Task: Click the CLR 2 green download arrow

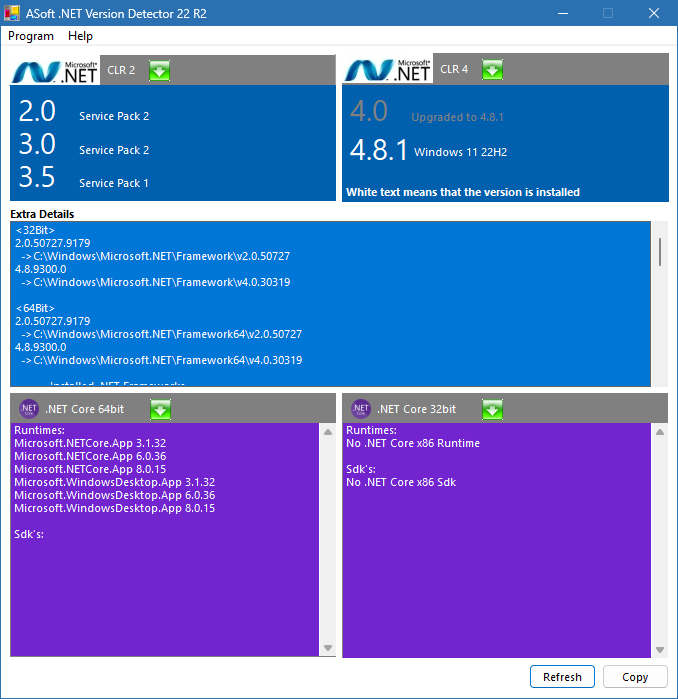Action: [x=159, y=71]
